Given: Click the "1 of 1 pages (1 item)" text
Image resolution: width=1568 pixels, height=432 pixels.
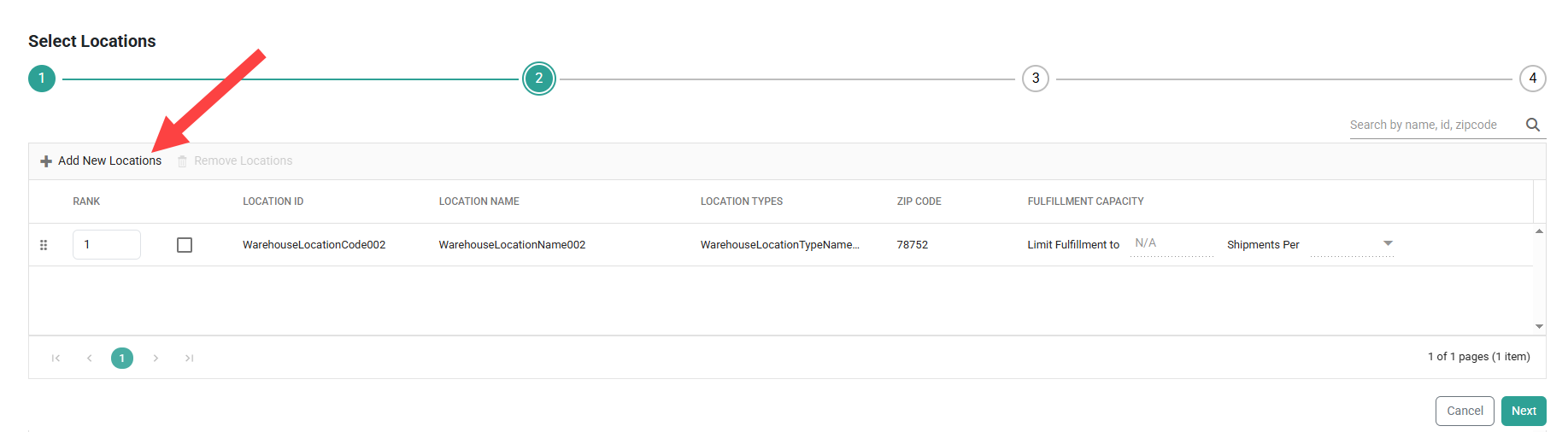Looking at the screenshot, I should [x=1479, y=357].
